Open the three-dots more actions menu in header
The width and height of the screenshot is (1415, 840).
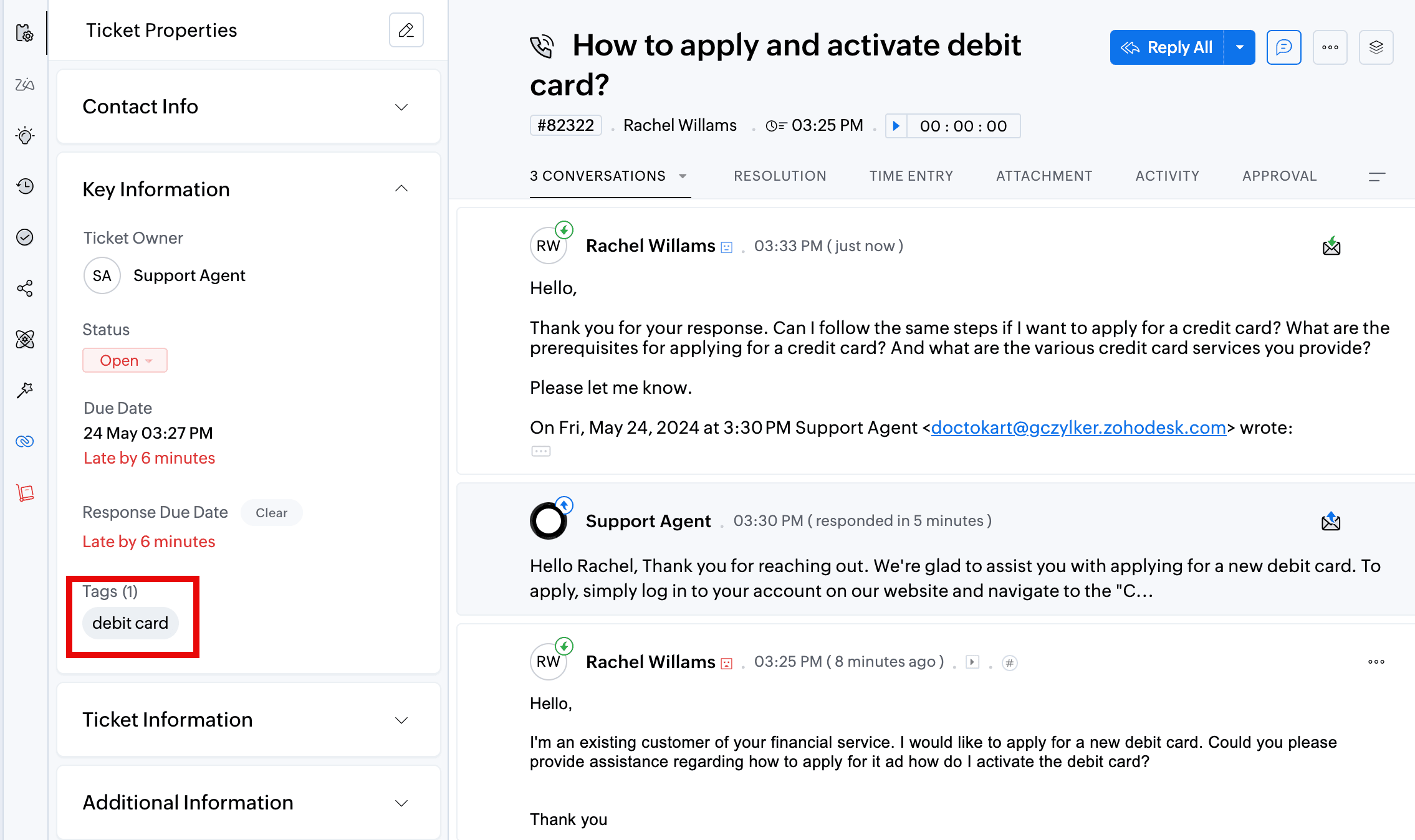(1330, 47)
